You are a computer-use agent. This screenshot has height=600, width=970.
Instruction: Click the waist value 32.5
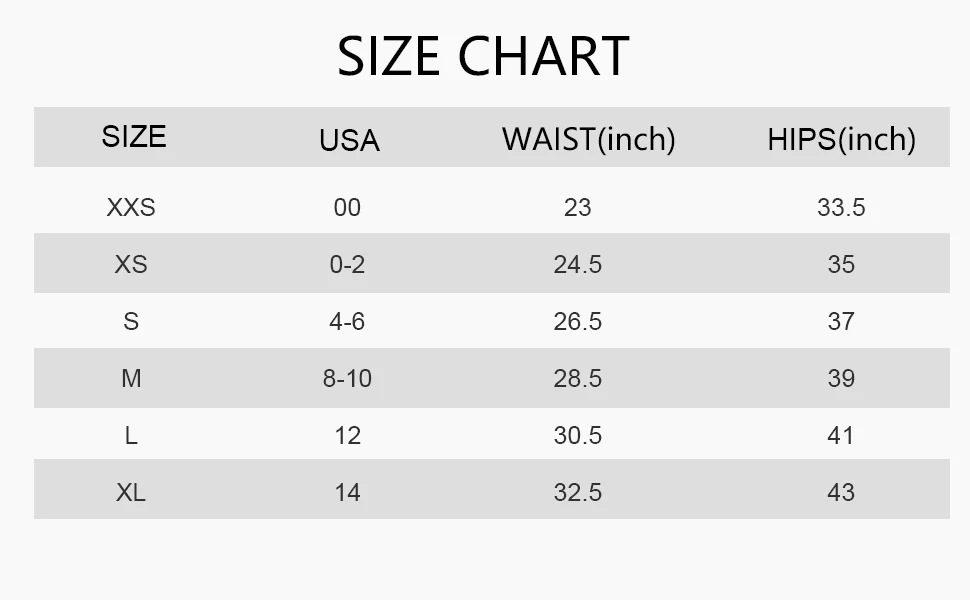pos(577,492)
